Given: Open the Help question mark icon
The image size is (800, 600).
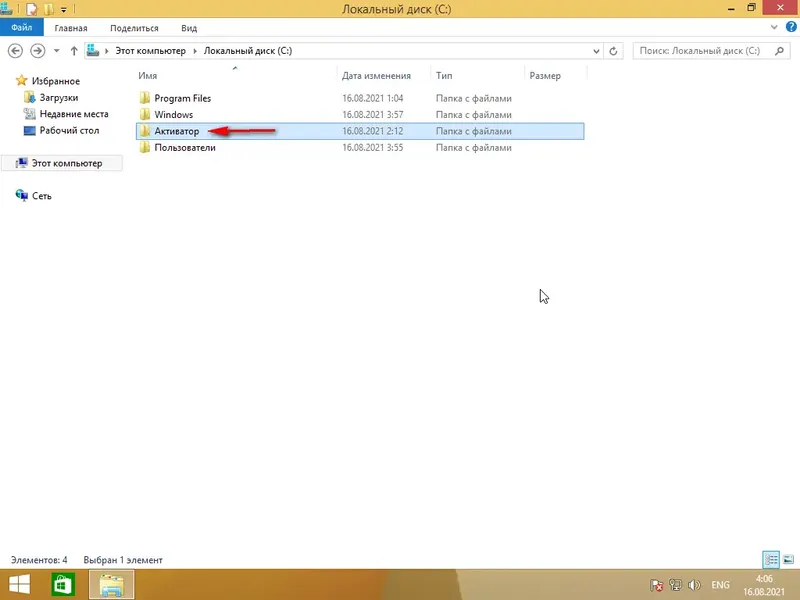Looking at the screenshot, I should 791,27.
